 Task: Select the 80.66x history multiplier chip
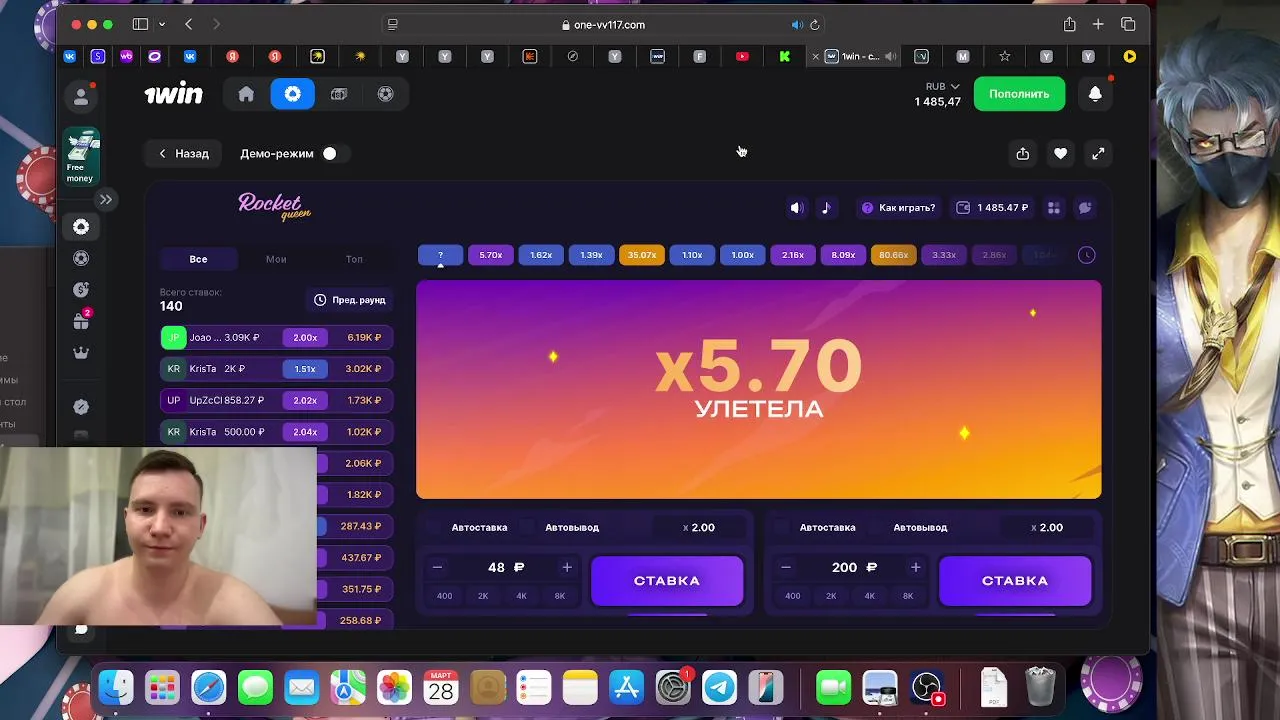[x=893, y=255]
